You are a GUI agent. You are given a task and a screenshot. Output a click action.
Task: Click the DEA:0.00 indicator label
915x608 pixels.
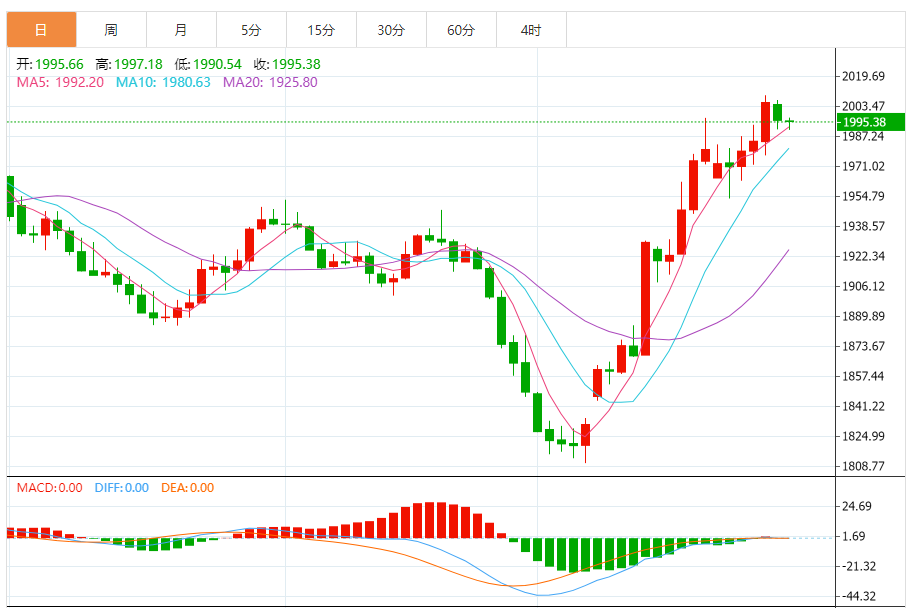[187, 488]
